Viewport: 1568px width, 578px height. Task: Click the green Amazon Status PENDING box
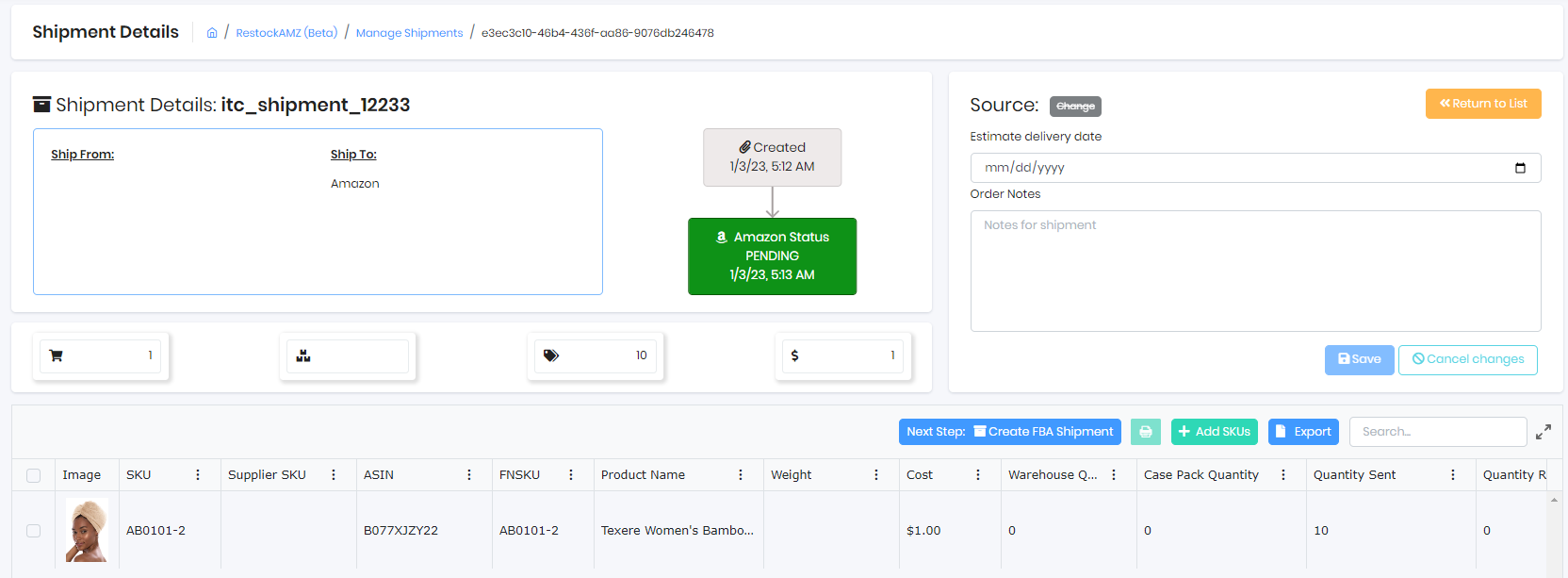click(772, 256)
